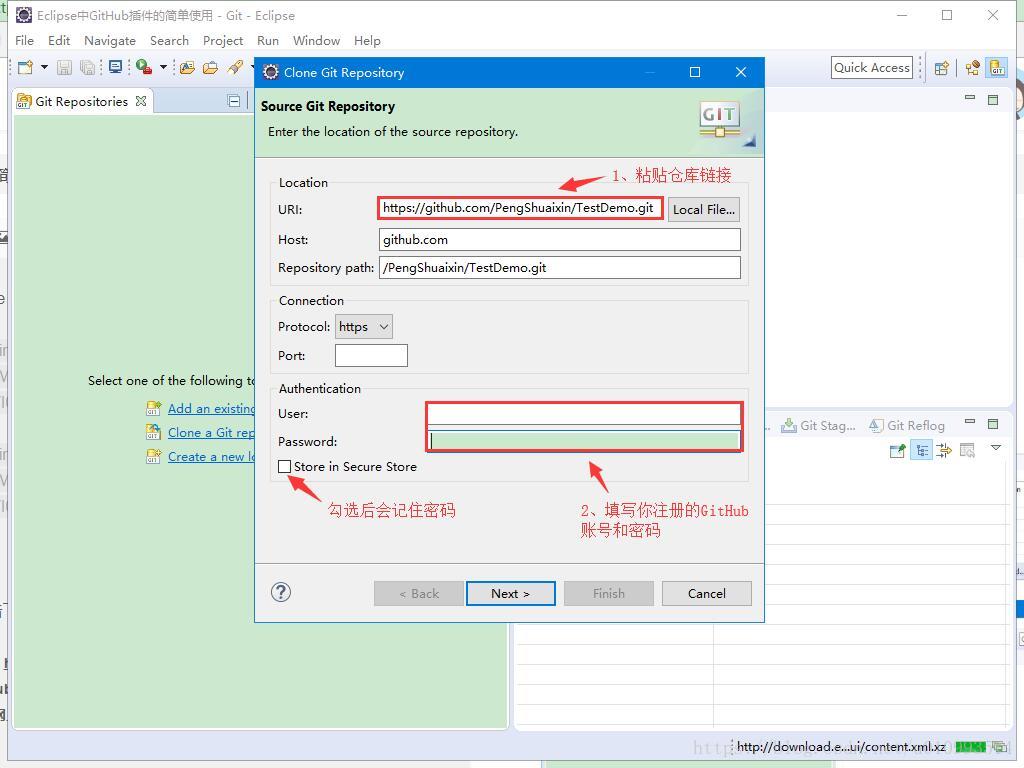Open the Navigate menu
This screenshot has width=1024, height=768.
tap(110, 40)
